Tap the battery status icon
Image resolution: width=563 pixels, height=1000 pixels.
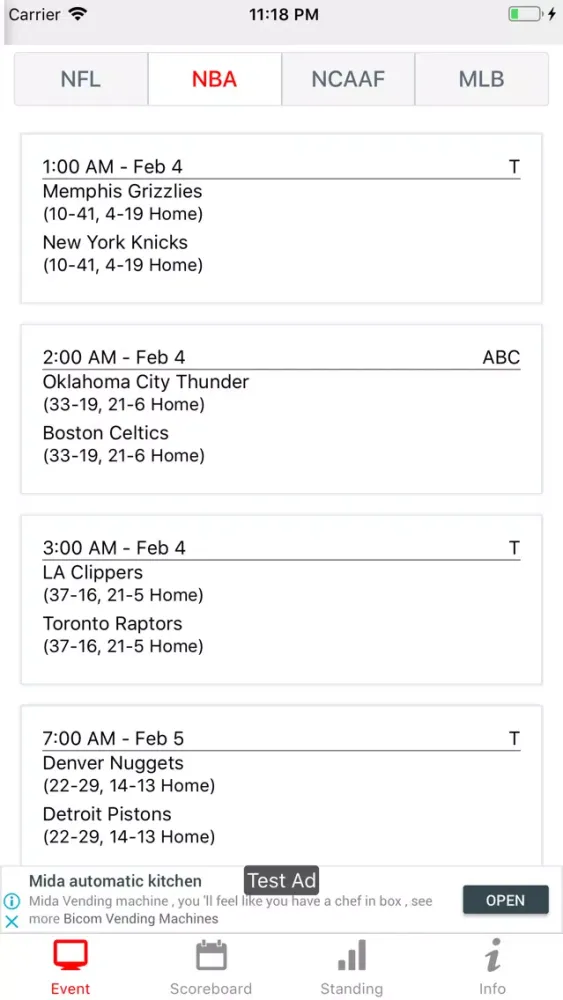pos(527,14)
